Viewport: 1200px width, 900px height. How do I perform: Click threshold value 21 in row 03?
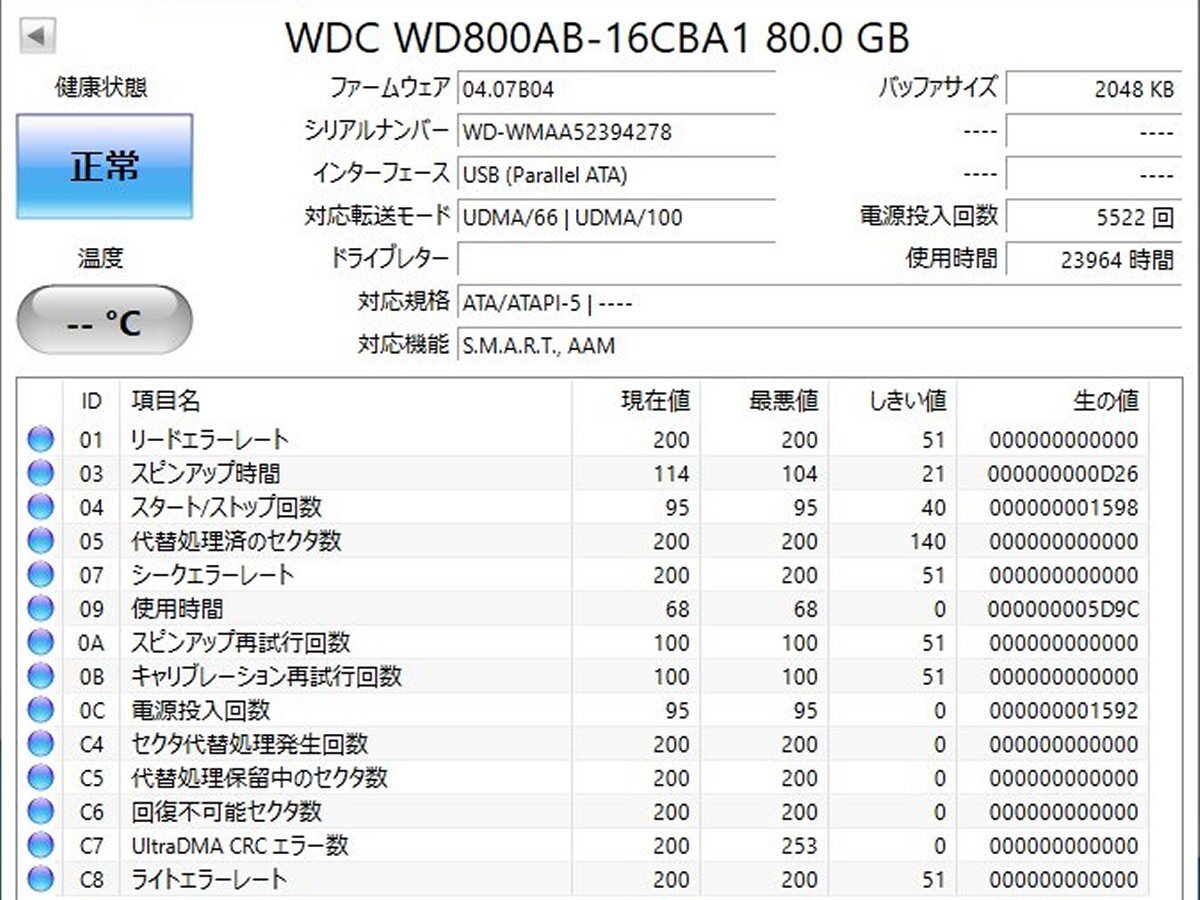click(934, 474)
